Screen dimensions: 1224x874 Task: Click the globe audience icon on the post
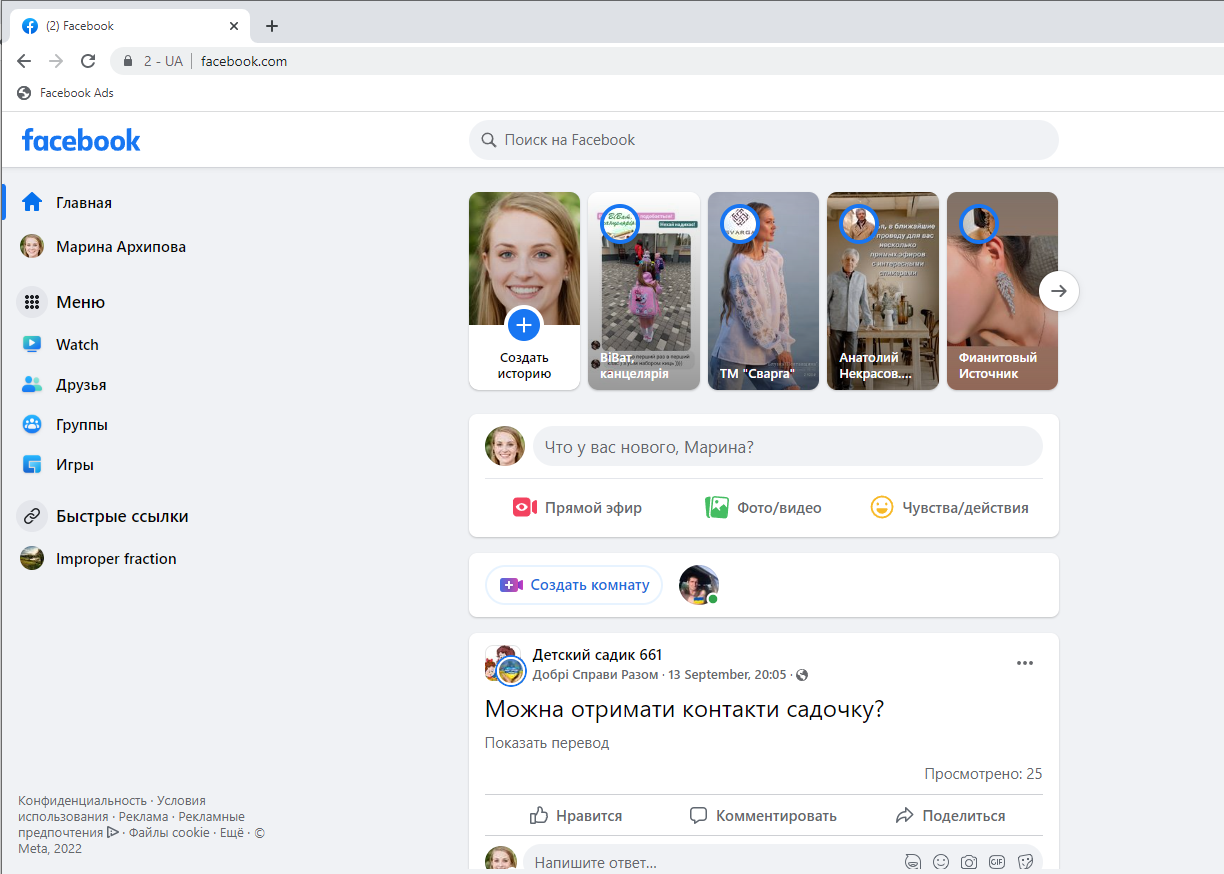(802, 675)
